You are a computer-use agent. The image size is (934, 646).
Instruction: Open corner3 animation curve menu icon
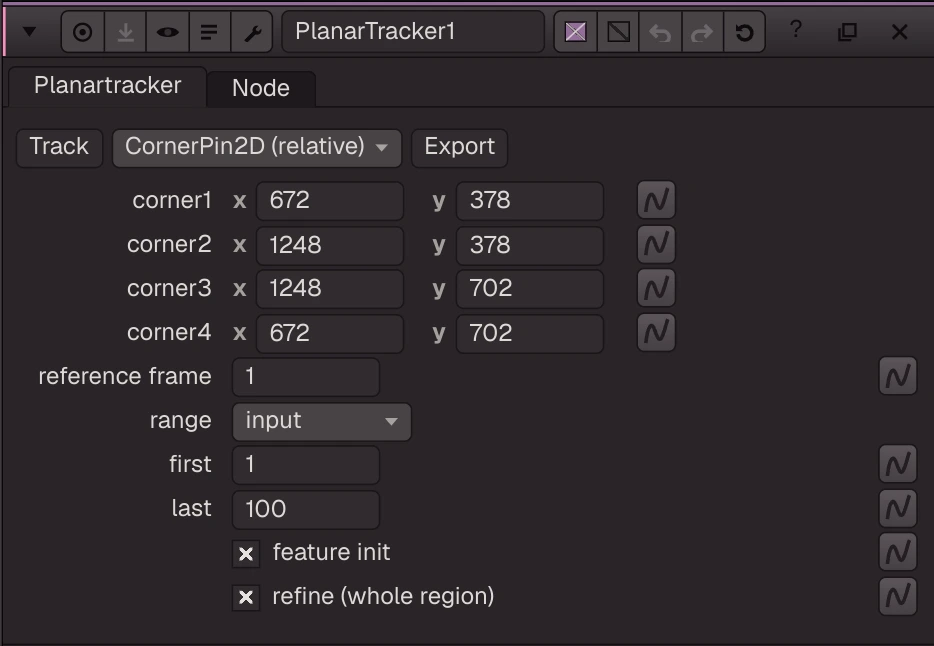click(x=656, y=289)
